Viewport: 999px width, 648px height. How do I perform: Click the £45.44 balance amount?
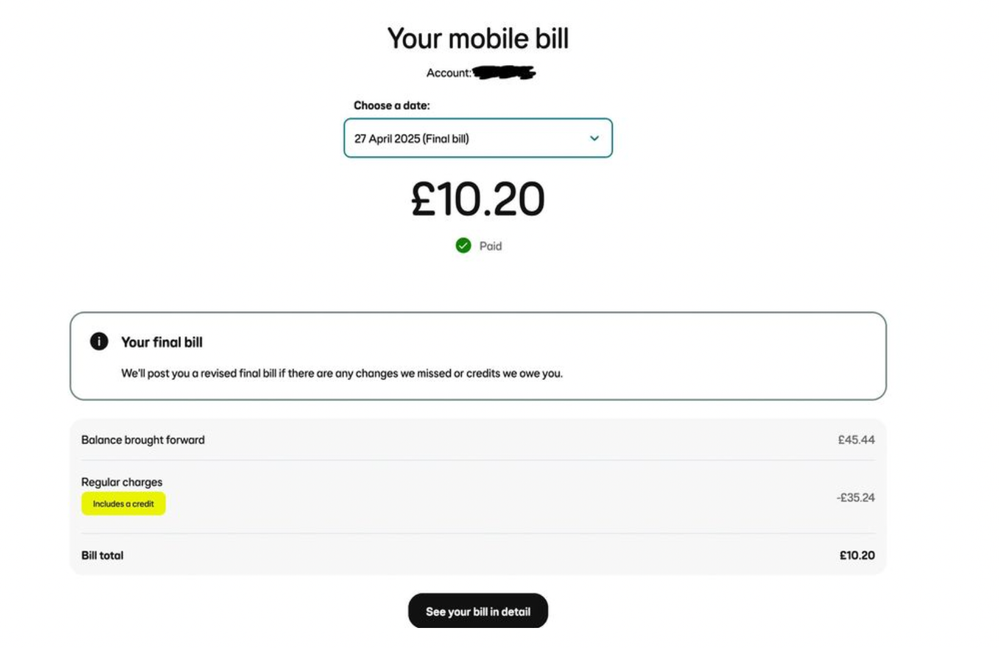tap(856, 440)
